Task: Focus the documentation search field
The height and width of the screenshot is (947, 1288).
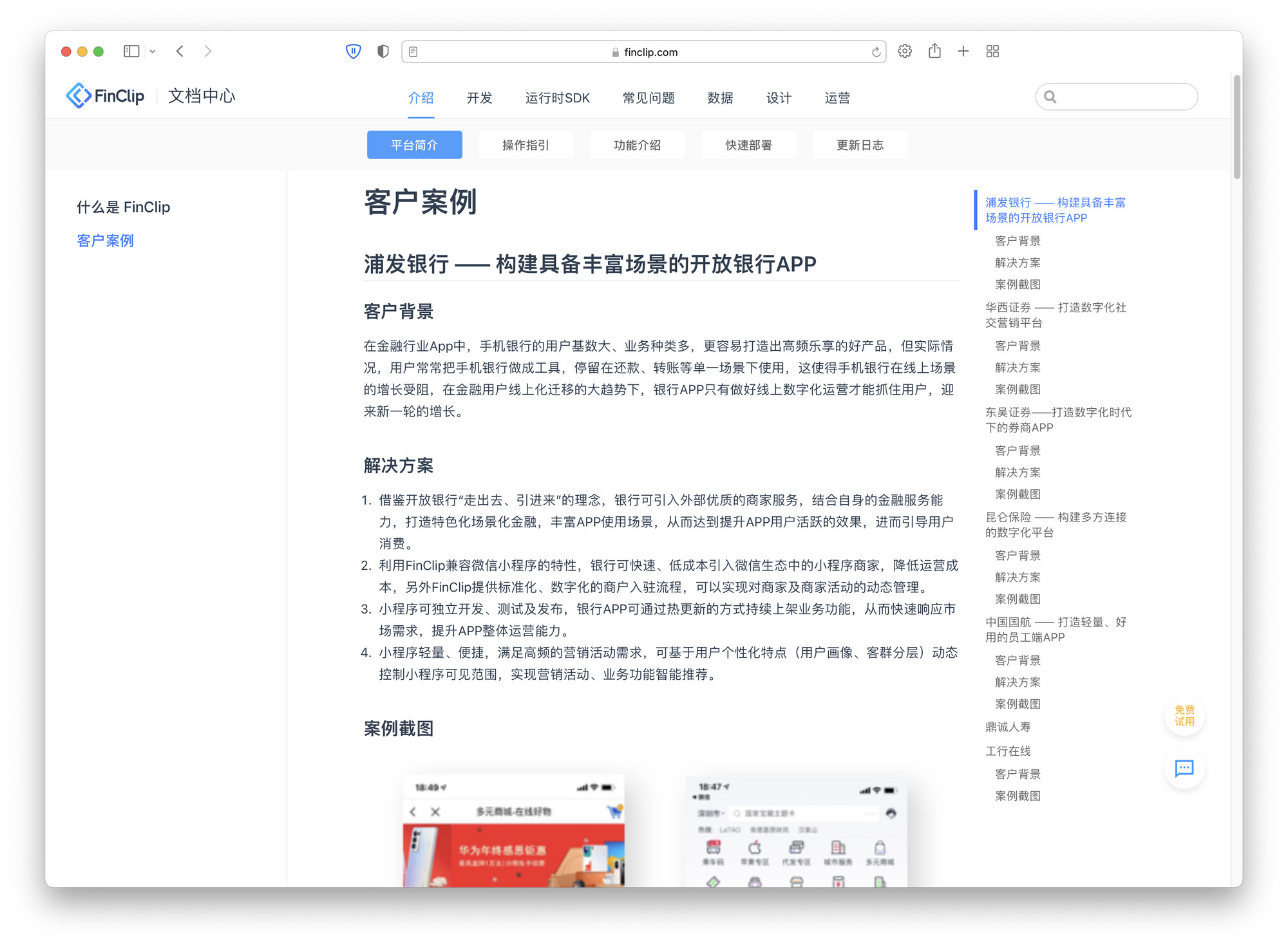Action: [x=1117, y=97]
